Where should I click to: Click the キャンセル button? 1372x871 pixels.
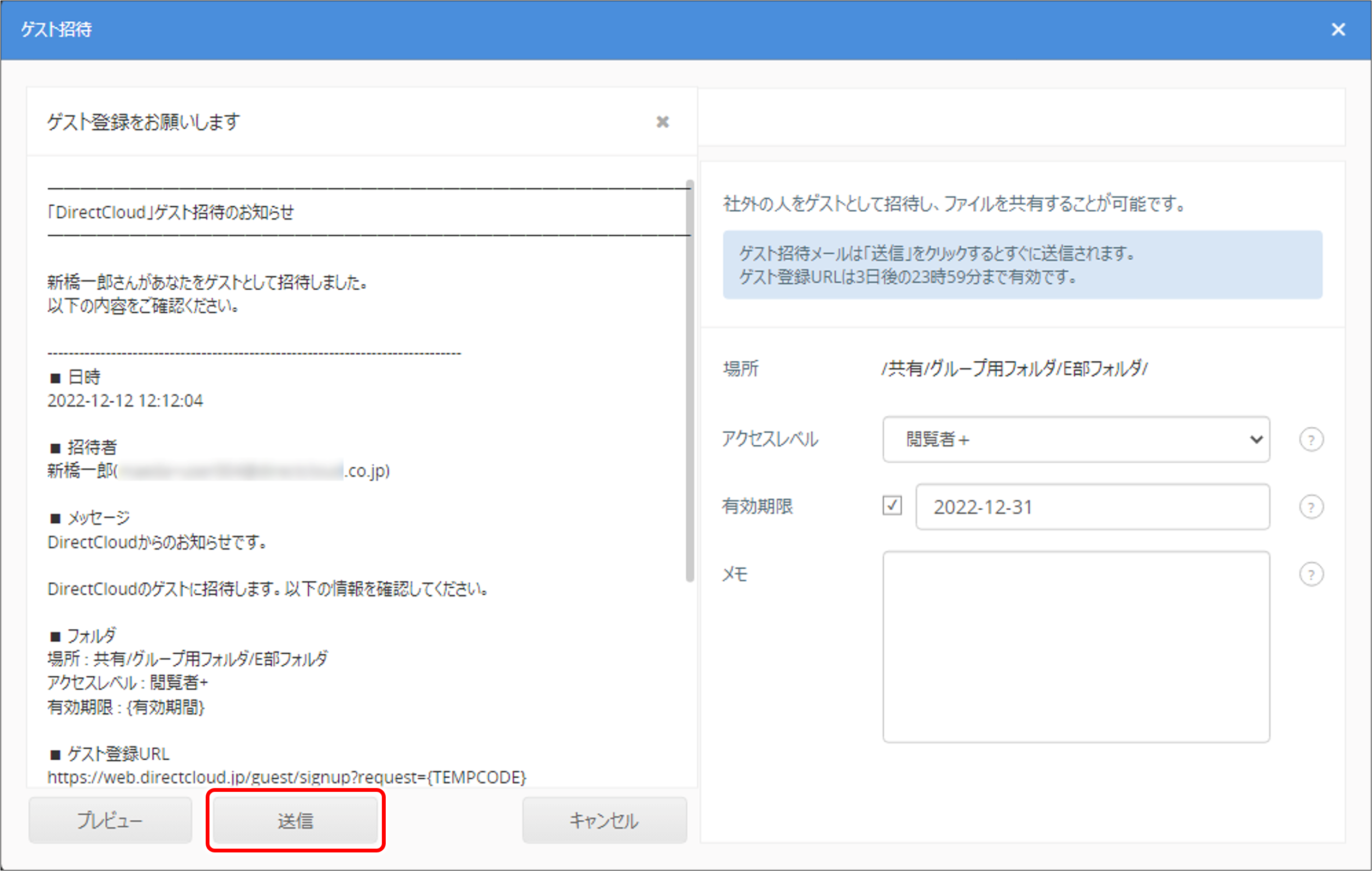point(604,820)
